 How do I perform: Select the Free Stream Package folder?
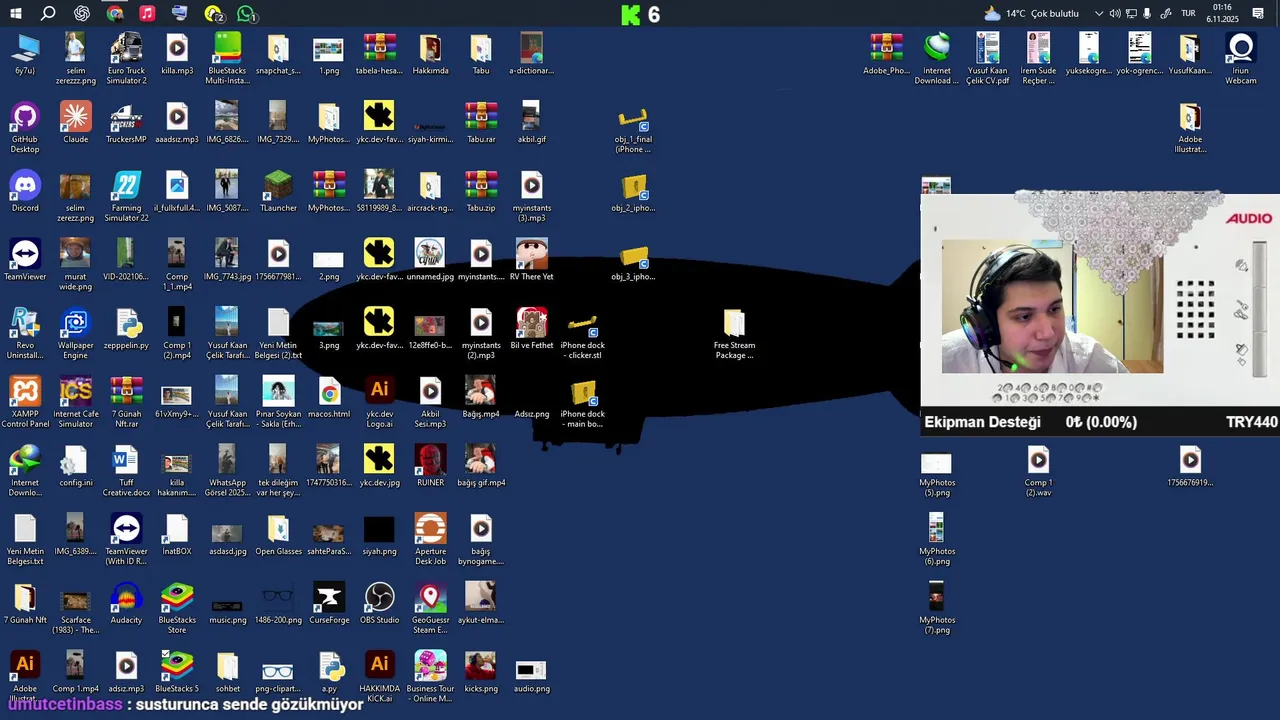pyautogui.click(x=734, y=334)
